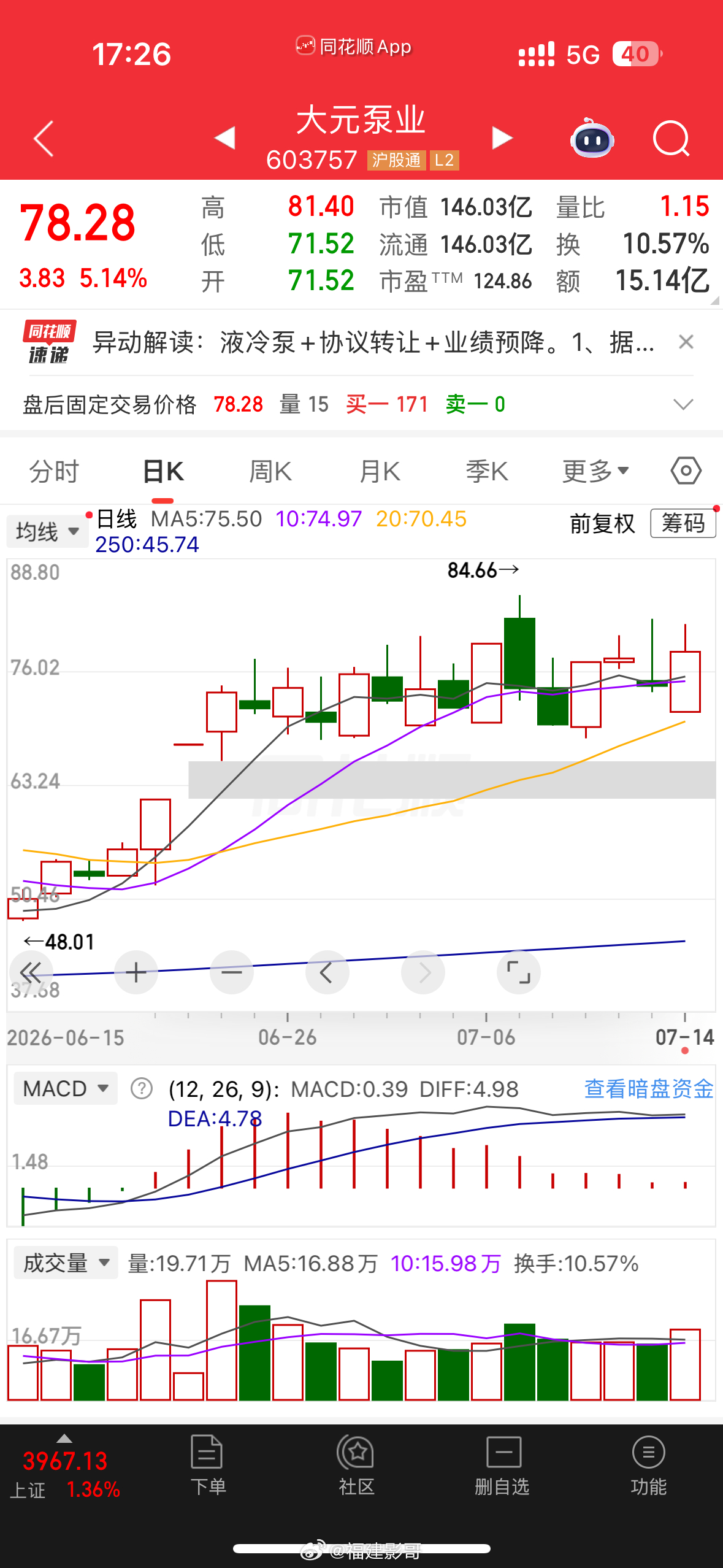Image resolution: width=723 pixels, height=1568 pixels.
Task: Toggle the 筹码 chip distribution button
Action: click(x=683, y=523)
